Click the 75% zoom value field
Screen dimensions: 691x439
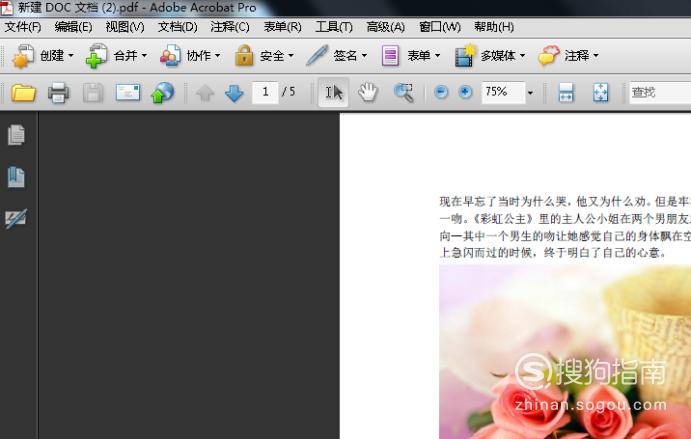504,93
